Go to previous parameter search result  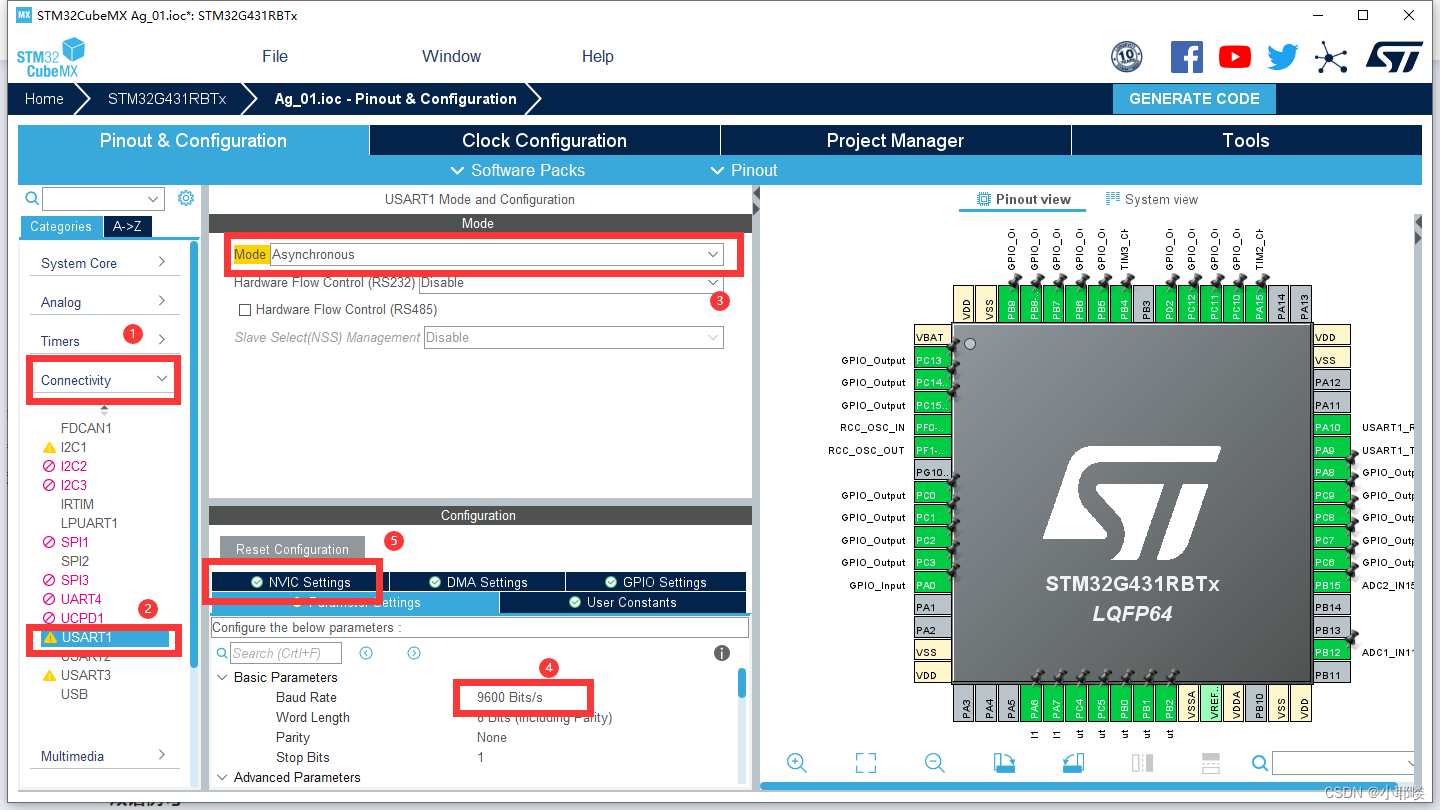[366, 653]
